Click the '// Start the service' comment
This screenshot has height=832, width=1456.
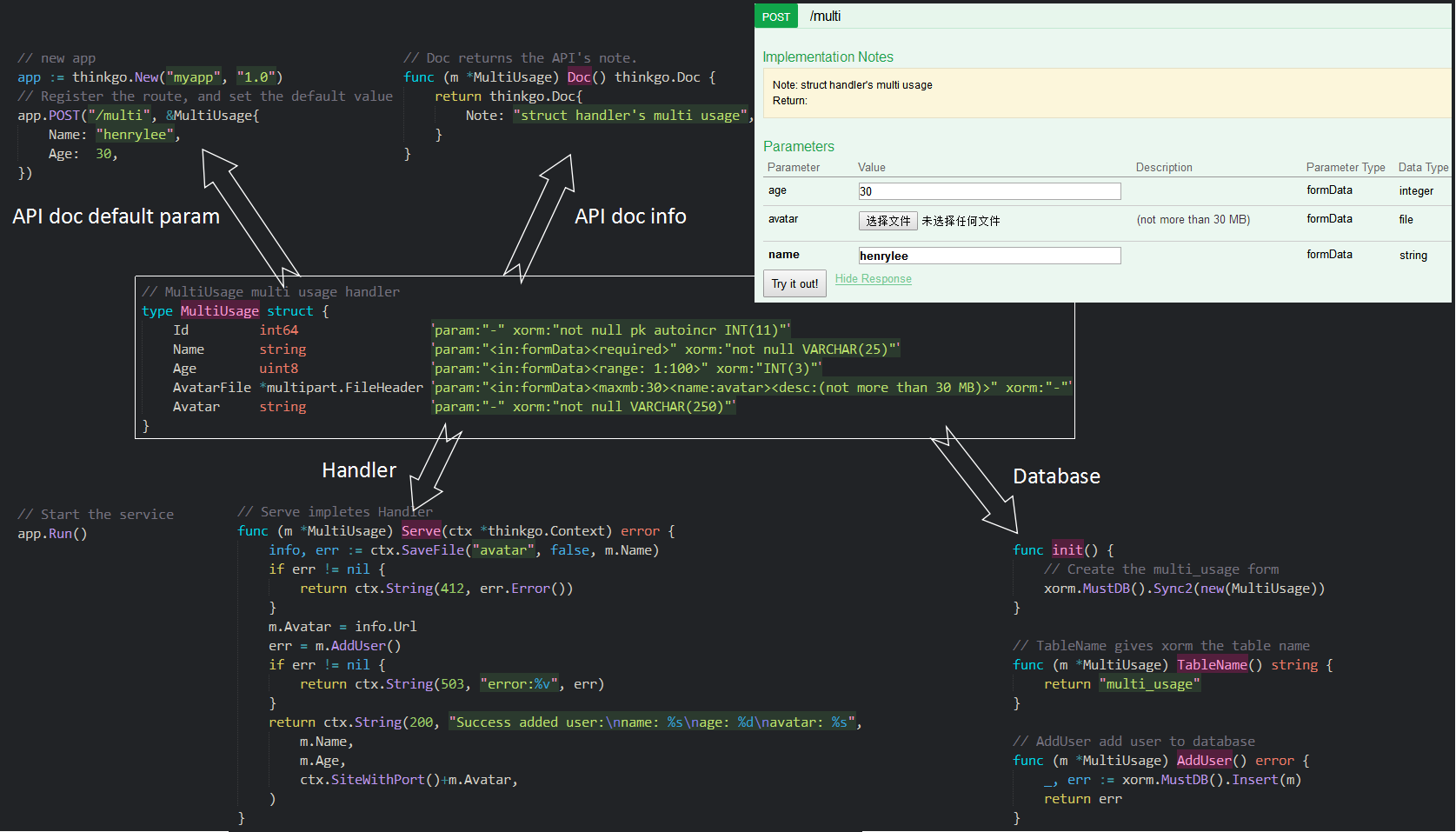click(96, 515)
